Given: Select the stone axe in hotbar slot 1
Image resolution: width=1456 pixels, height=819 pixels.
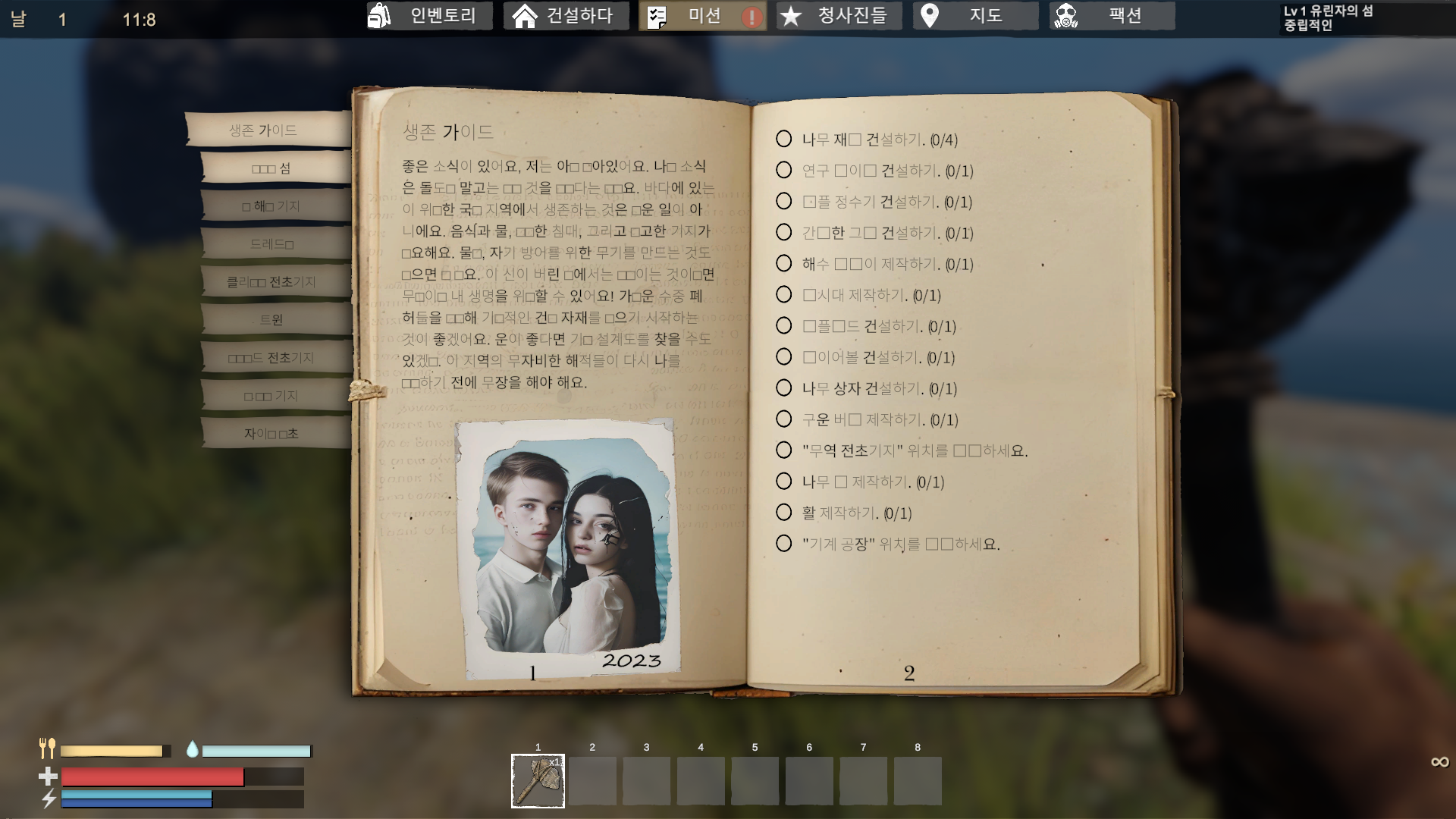Looking at the screenshot, I should point(538,780).
